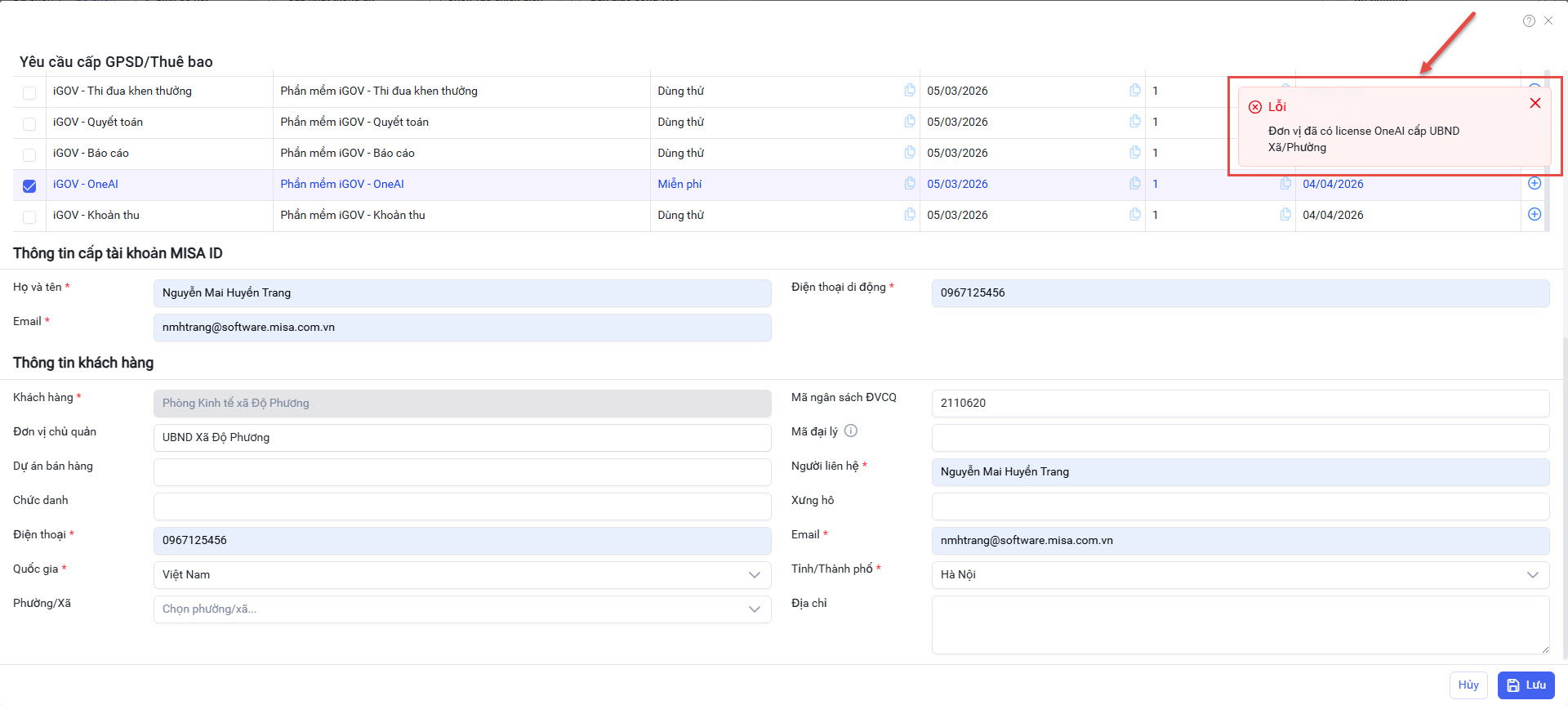Click the Địa chỉ text area
The height and width of the screenshot is (705, 1568).
(1240, 625)
